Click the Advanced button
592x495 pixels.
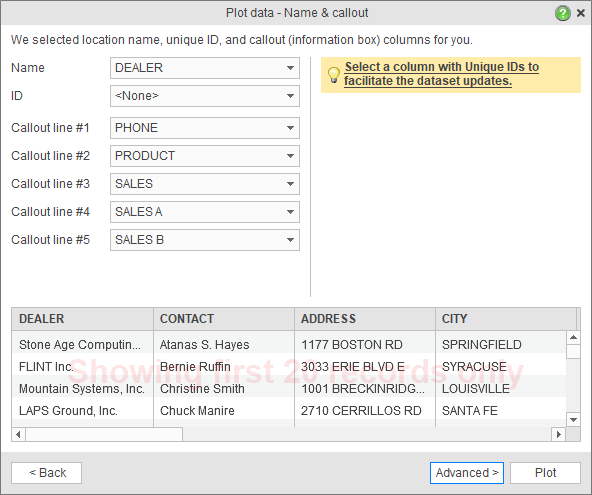pyautogui.click(x=467, y=473)
